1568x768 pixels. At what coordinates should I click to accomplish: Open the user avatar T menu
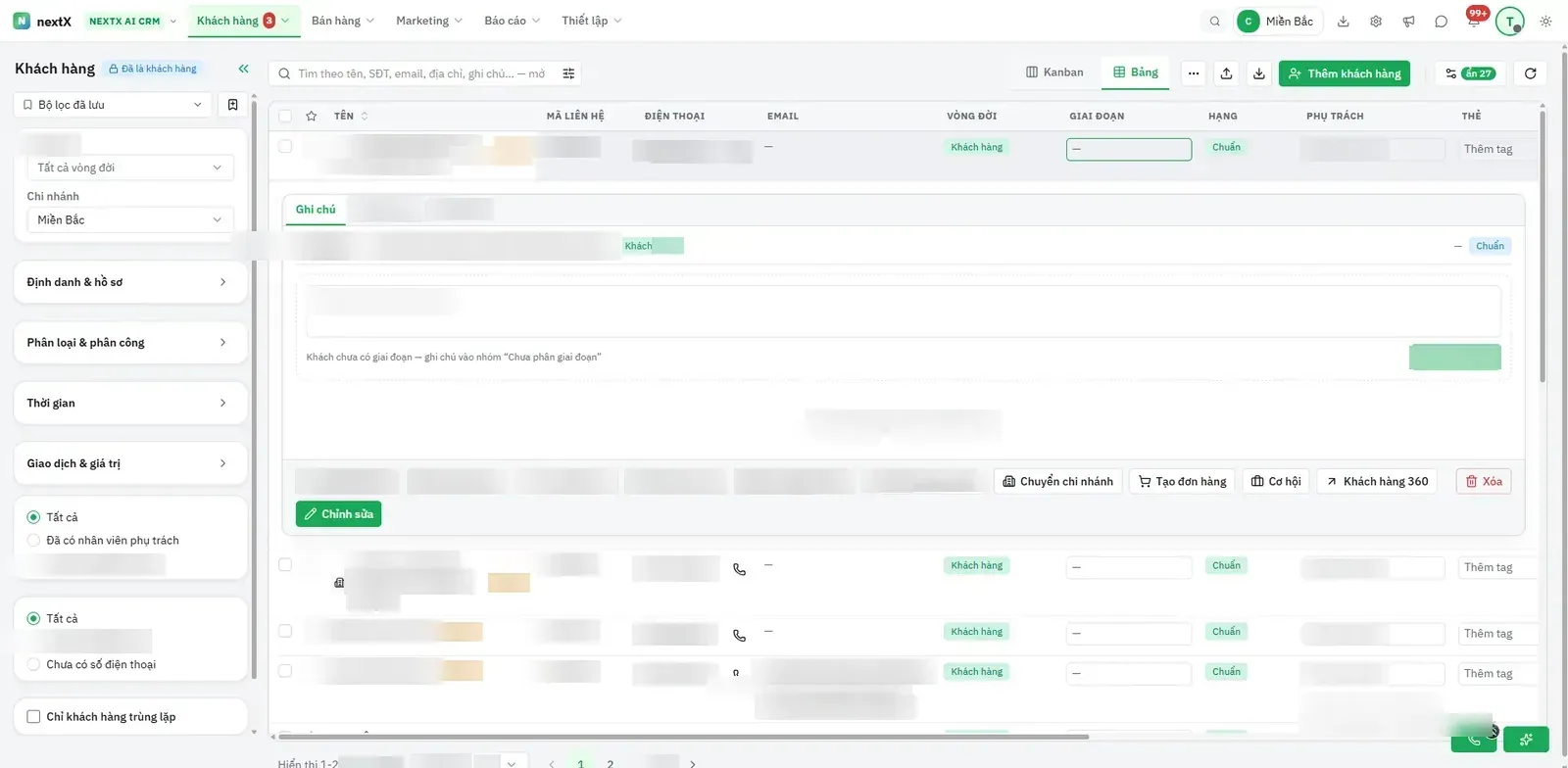pos(1510,21)
